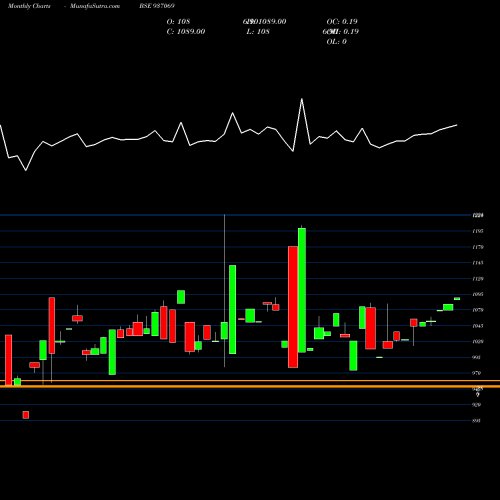Click the 'OL: 0' value

pos(336,42)
